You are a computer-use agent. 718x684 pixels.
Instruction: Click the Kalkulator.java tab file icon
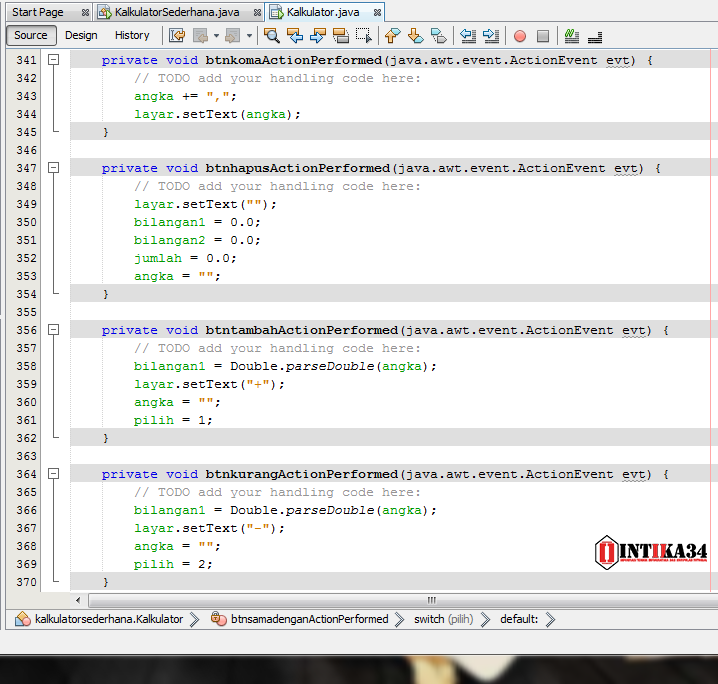click(x=277, y=12)
